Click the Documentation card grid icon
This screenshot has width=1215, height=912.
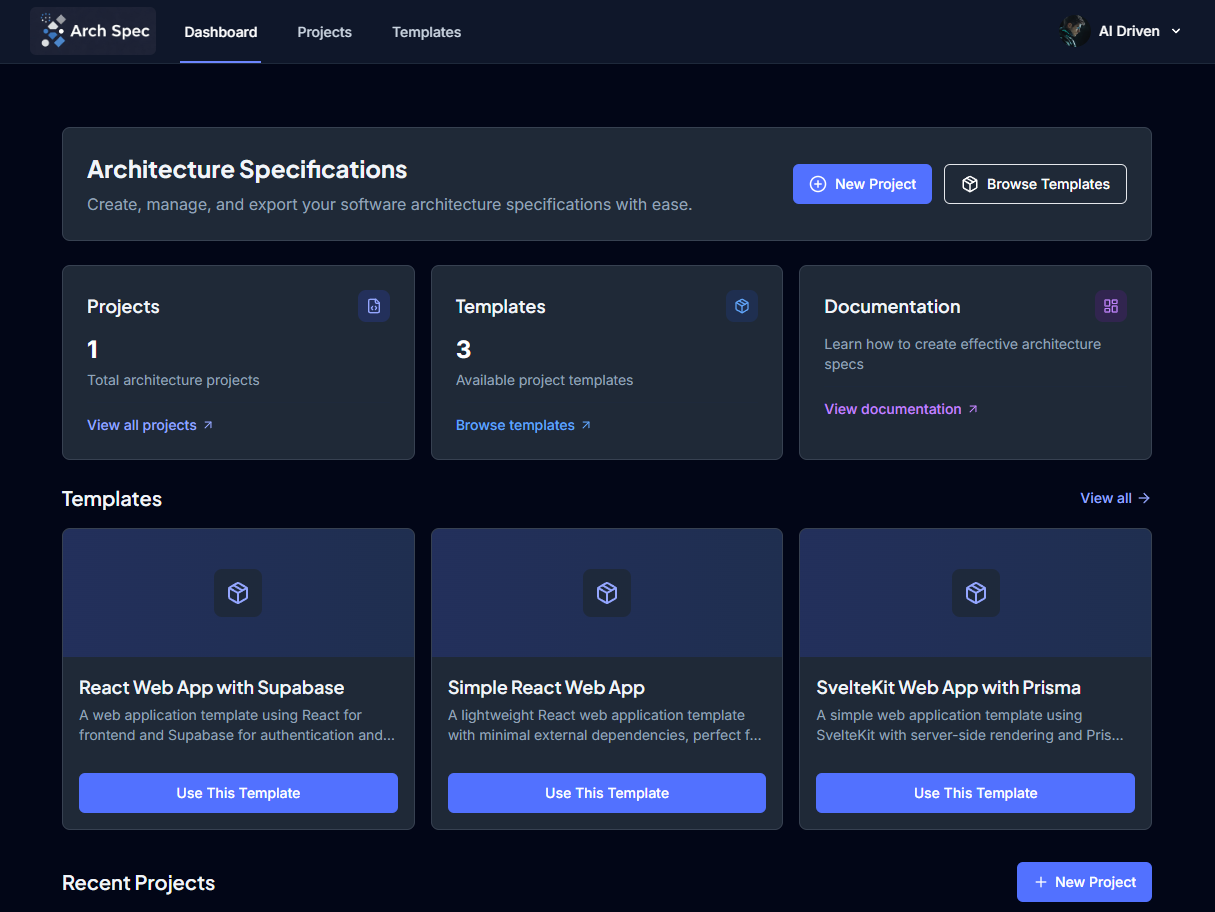[x=1111, y=306]
